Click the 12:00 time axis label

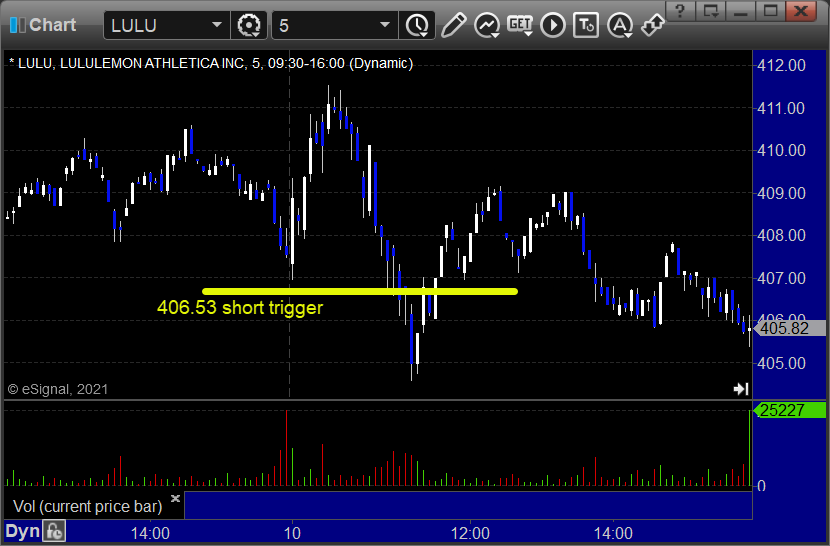tap(470, 533)
